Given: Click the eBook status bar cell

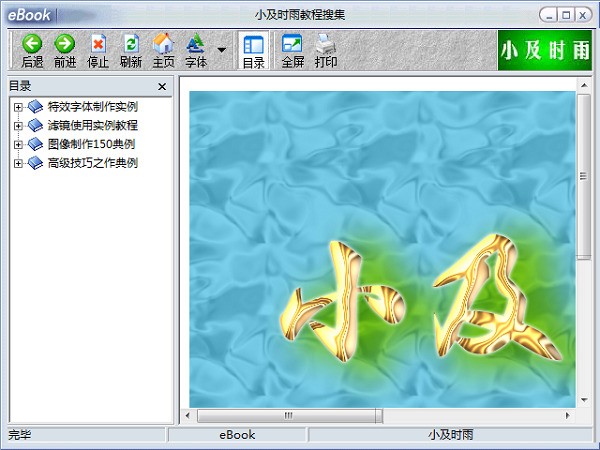Looking at the screenshot, I should pos(238,435).
